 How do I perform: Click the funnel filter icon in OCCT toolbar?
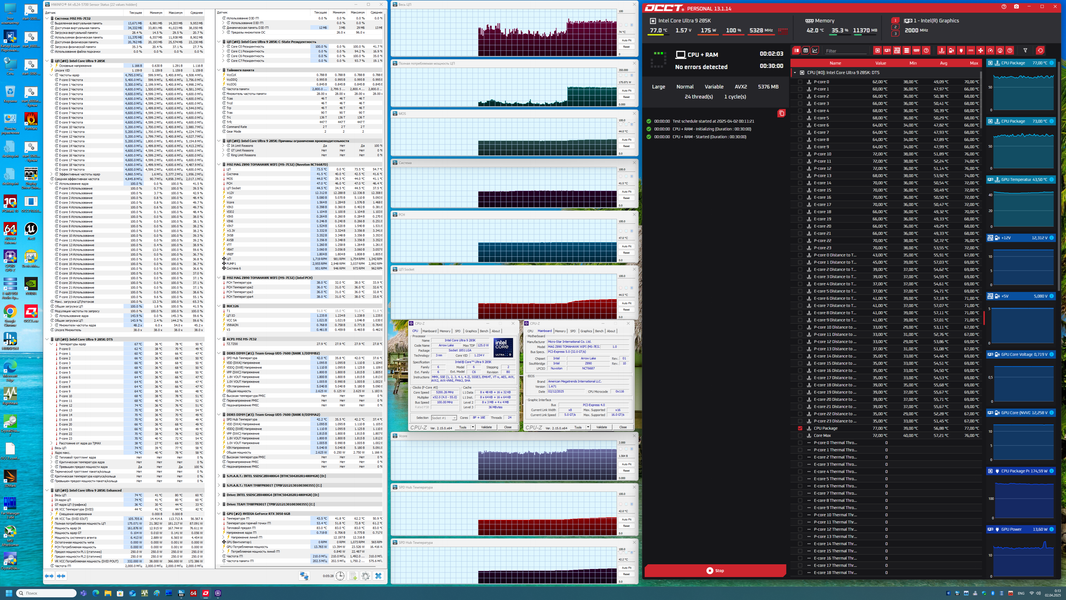click(1025, 51)
